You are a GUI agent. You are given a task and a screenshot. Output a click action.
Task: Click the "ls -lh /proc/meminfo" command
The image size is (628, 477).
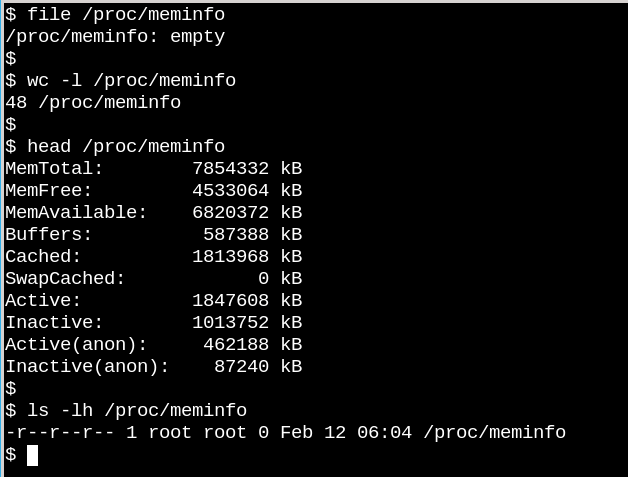pyautogui.click(x=136, y=411)
